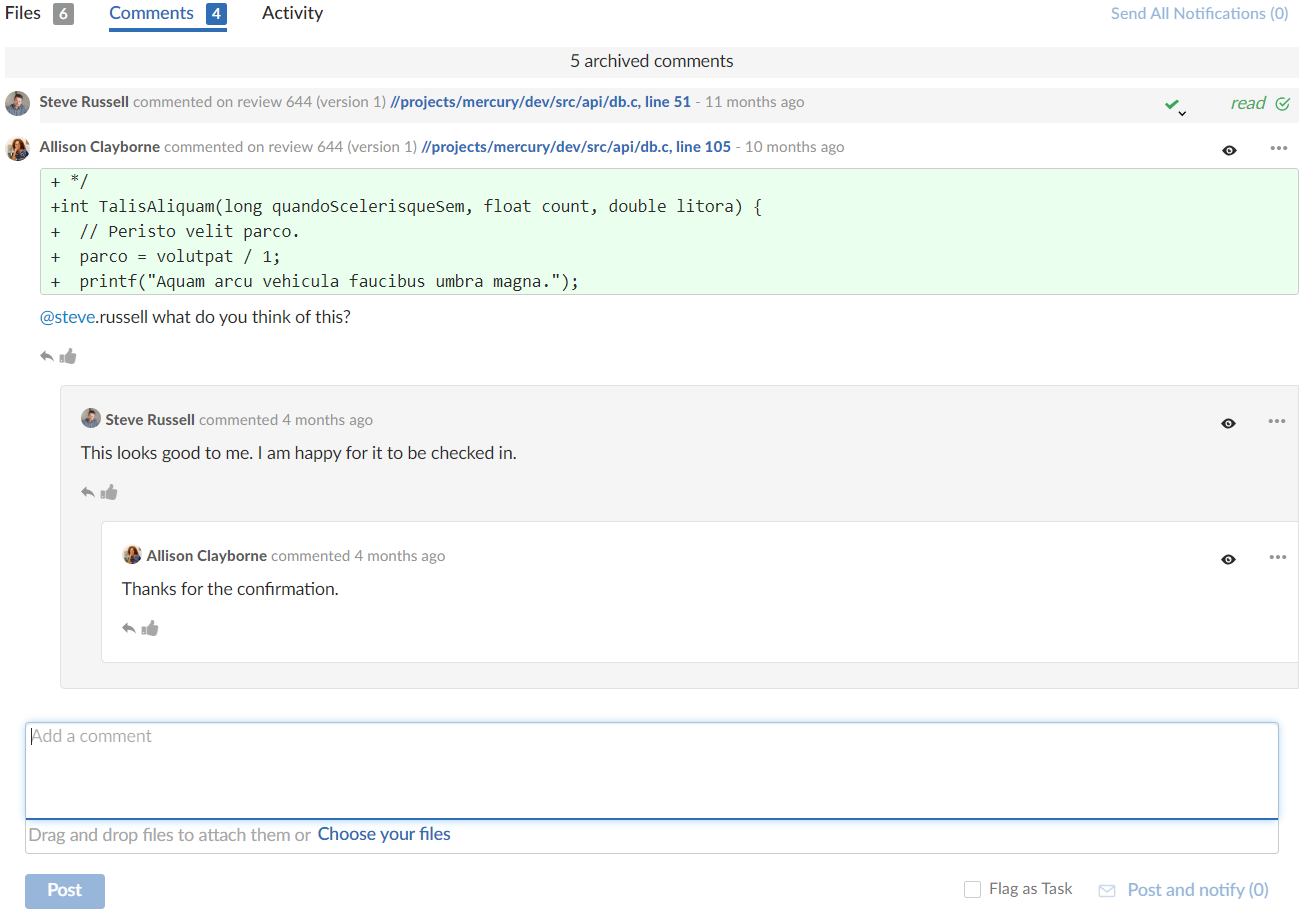Click inside the Add a comment field
The height and width of the screenshot is (922, 1307).
650,770
